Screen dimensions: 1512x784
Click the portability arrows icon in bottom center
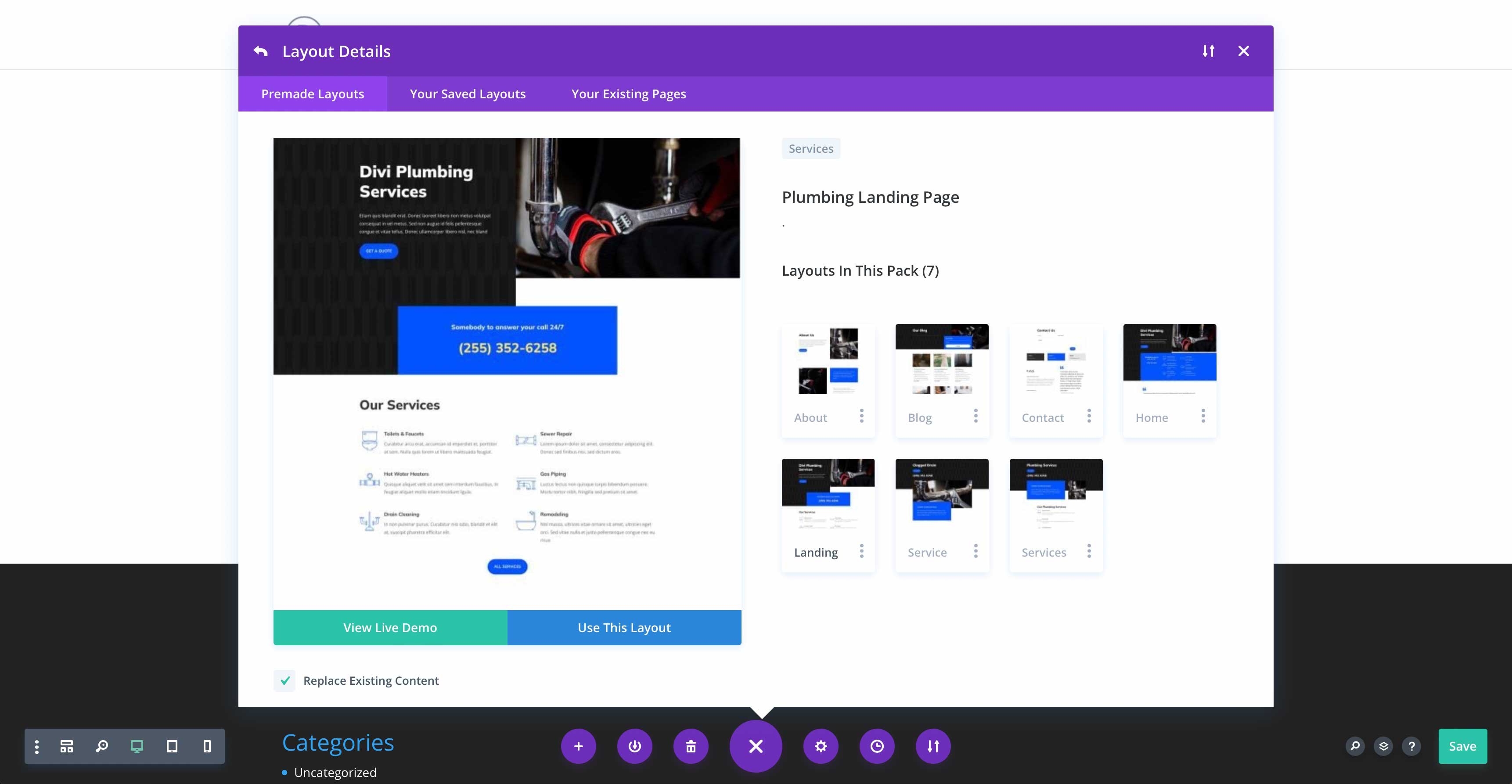tap(932, 746)
